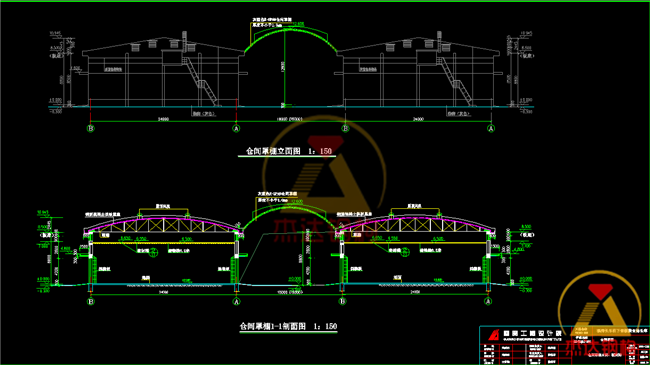Click the 国贸工程设计院 title block heading
The image size is (650, 365).
point(532,333)
